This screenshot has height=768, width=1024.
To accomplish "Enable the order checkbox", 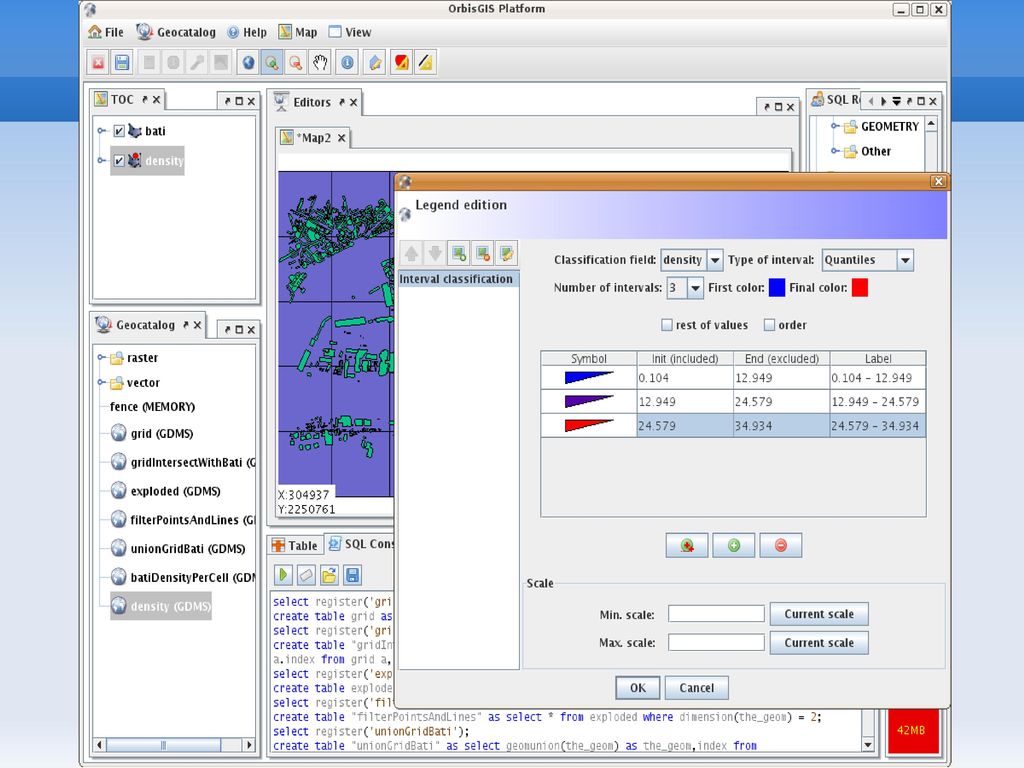I will click(x=769, y=325).
